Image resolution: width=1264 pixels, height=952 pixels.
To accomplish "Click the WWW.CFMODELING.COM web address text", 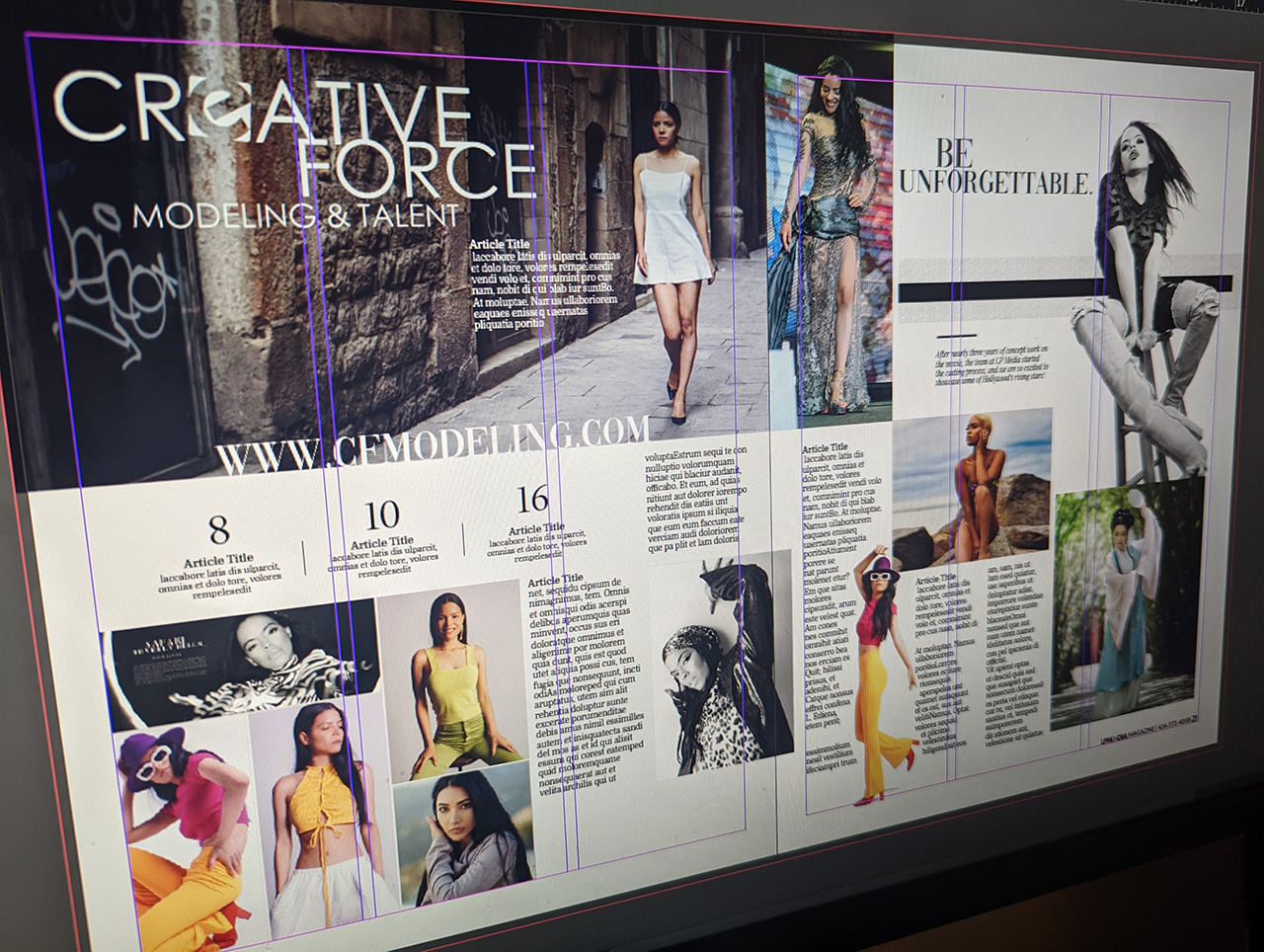I will pyautogui.click(x=433, y=441).
